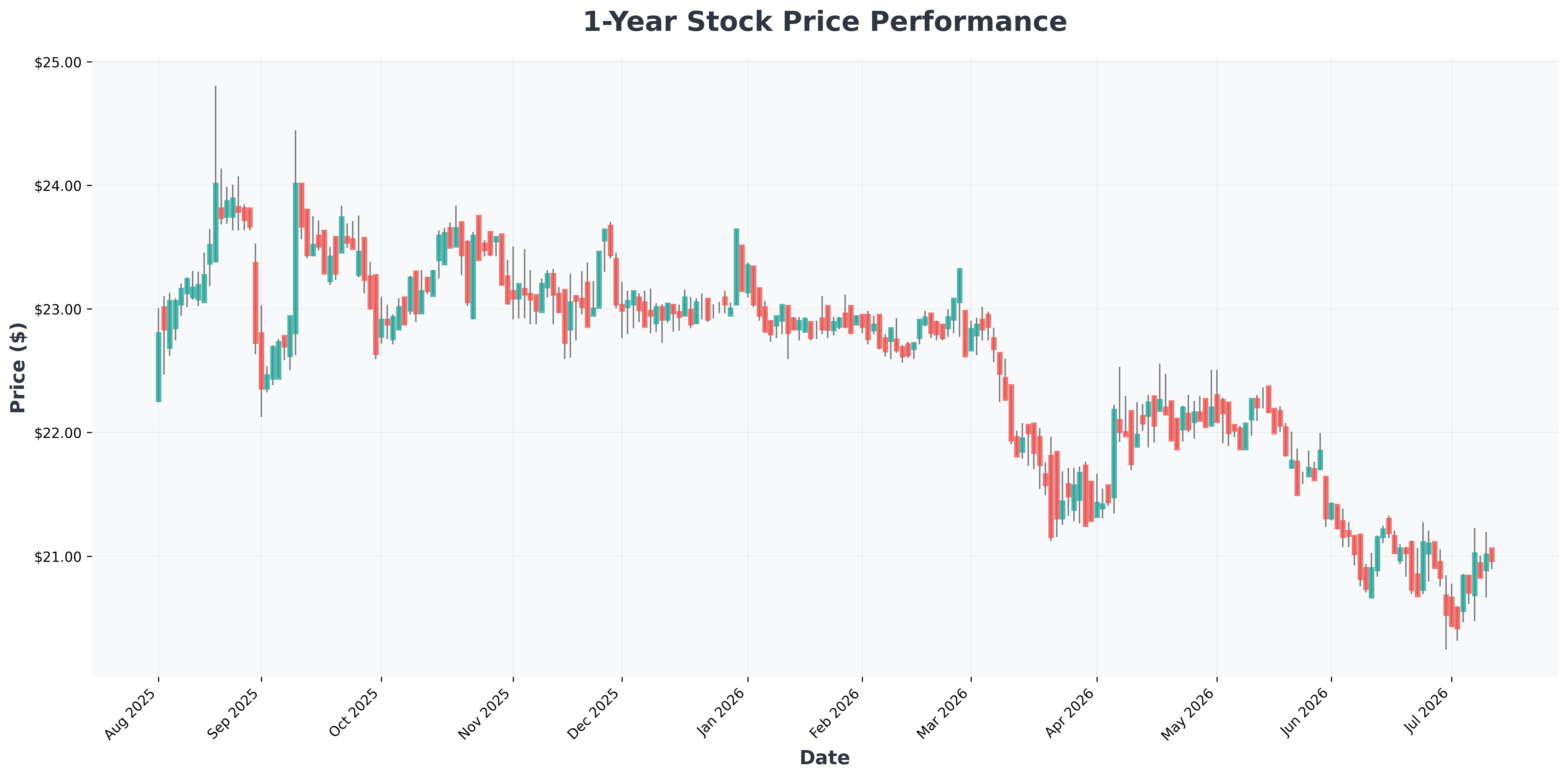Click the 'Price ($)' y-axis label

coord(18,368)
